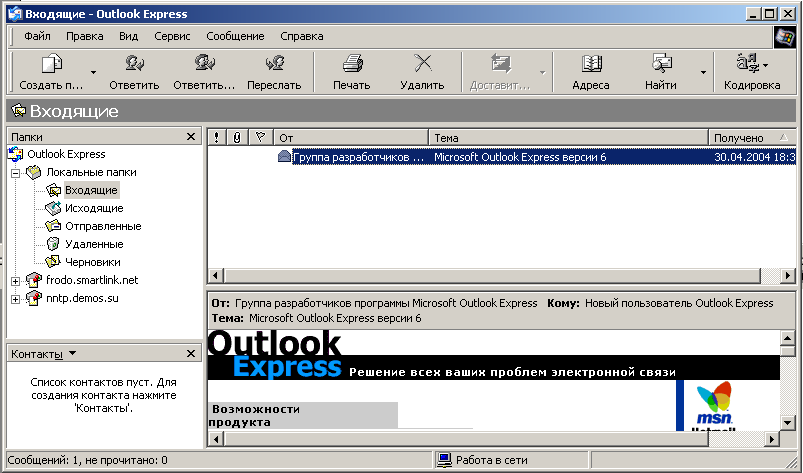The height and width of the screenshot is (473, 803).
Task: Select the nntp.demos.su news server
Action: point(82,298)
